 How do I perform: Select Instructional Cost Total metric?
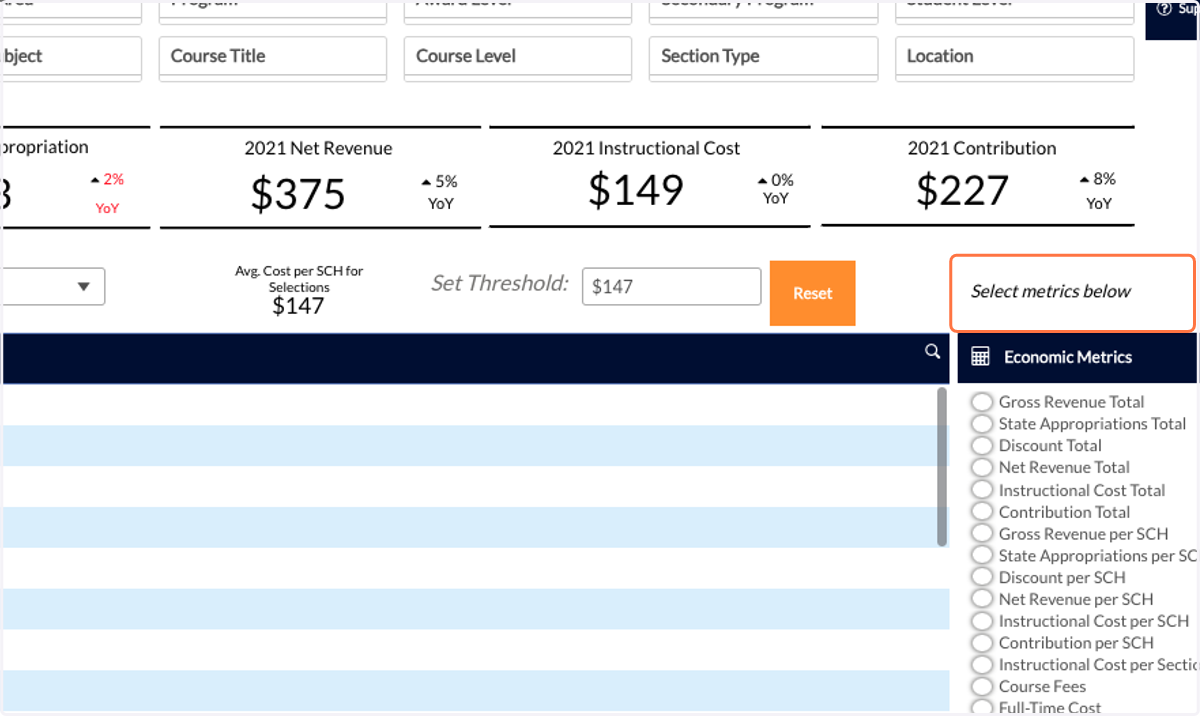[982, 490]
